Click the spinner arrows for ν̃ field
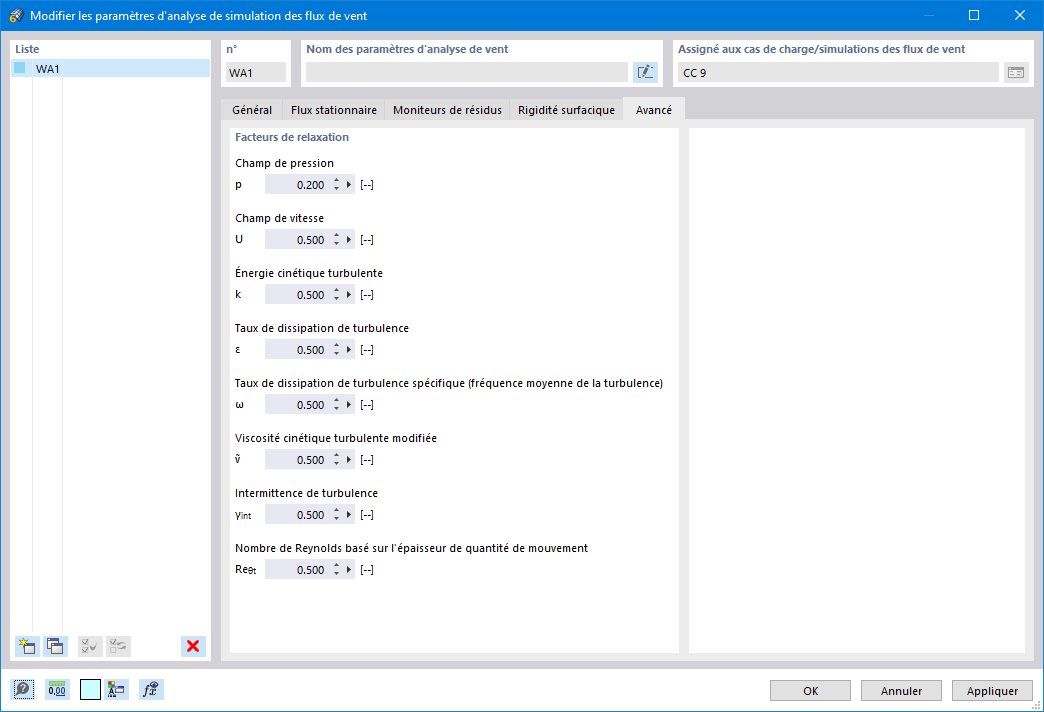Screen dimensions: 1044x712 337,460
